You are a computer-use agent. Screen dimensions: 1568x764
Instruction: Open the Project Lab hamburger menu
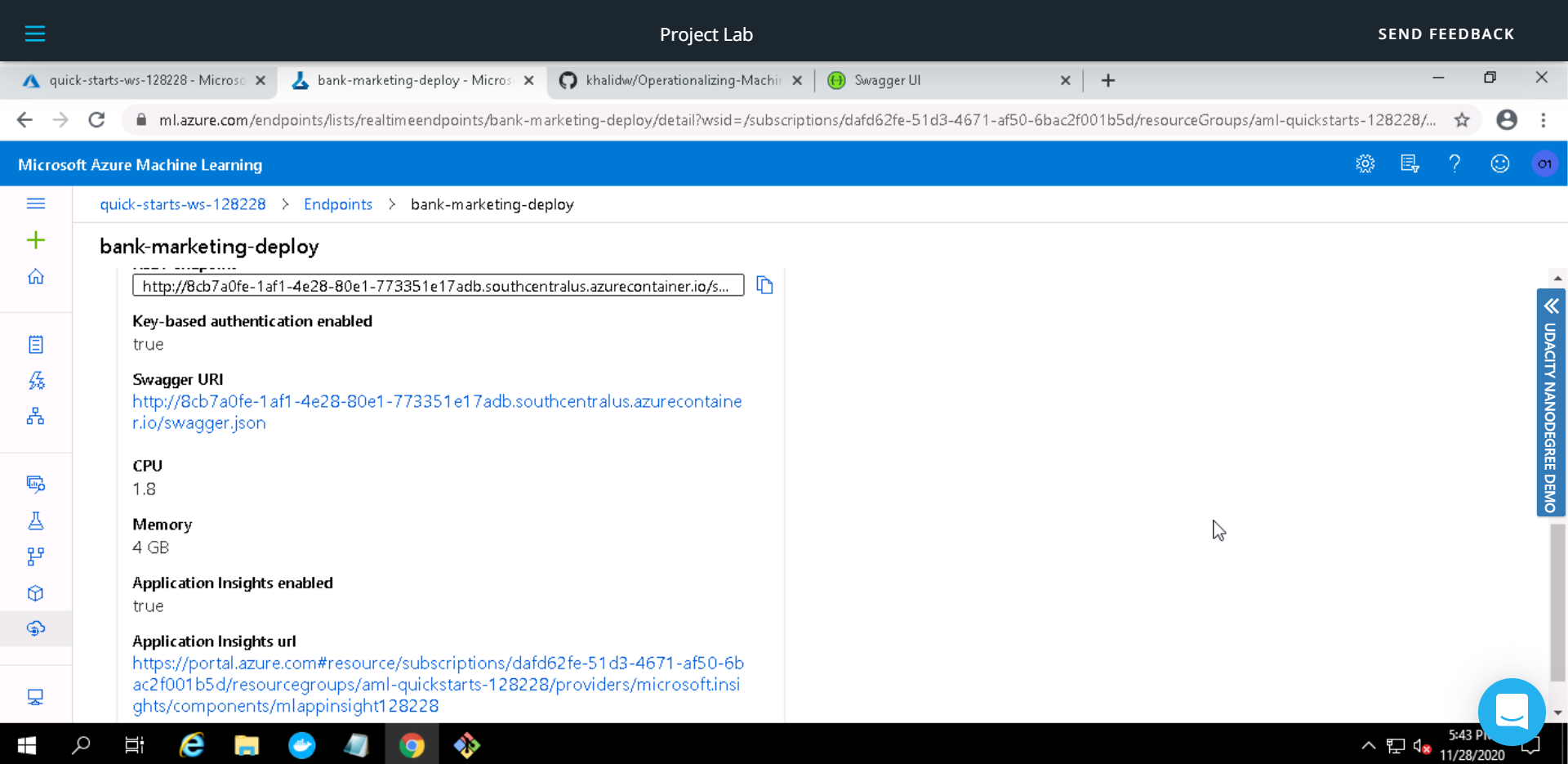pyautogui.click(x=35, y=34)
